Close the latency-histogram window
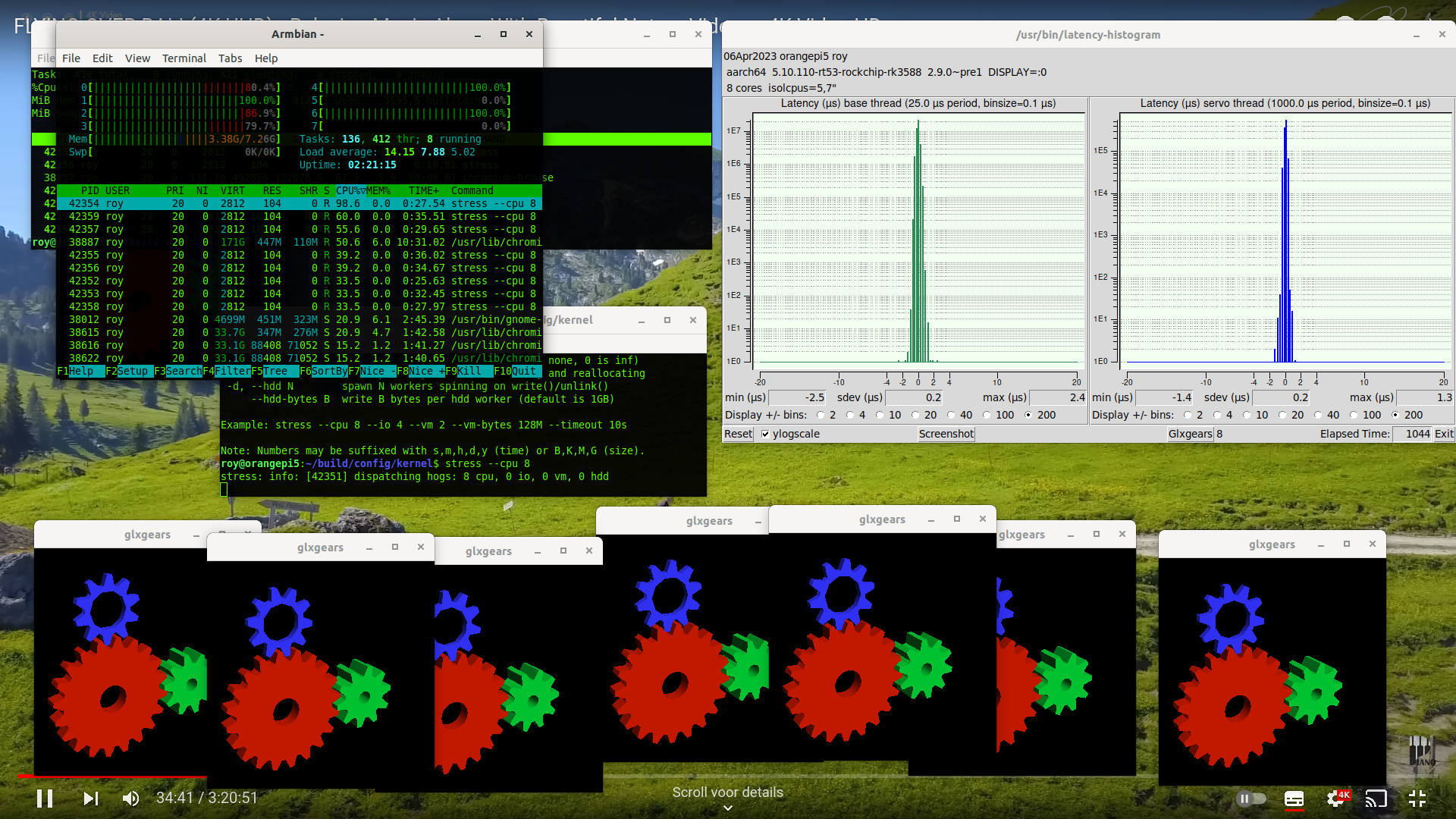The width and height of the screenshot is (1456, 819). point(1442,35)
